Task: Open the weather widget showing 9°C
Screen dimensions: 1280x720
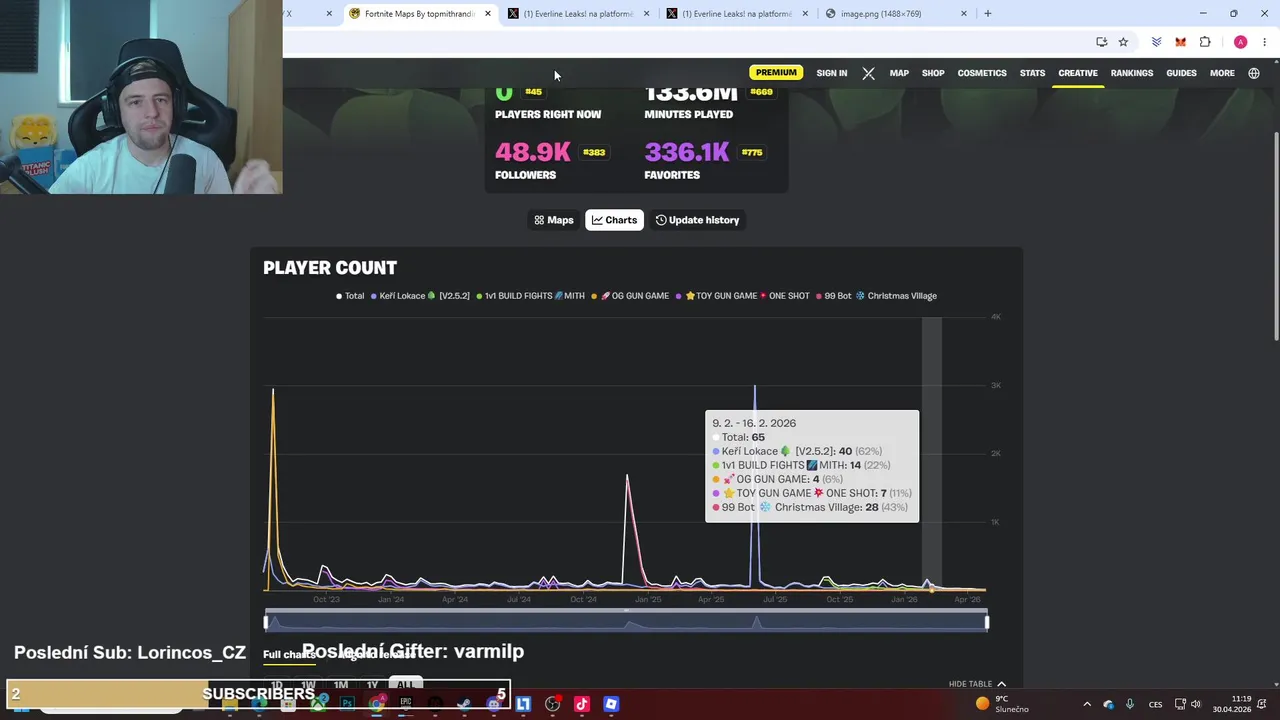Action: coord(1003,704)
